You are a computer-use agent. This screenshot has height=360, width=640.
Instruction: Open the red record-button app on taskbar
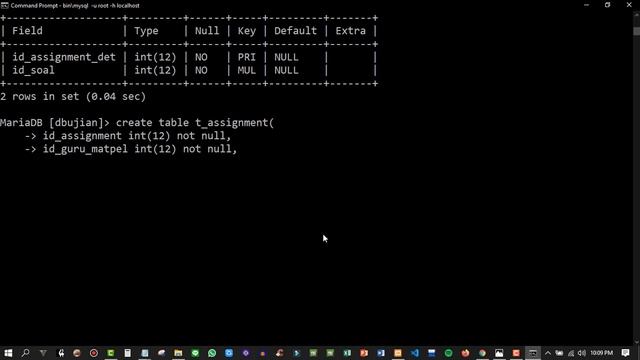point(93,353)
